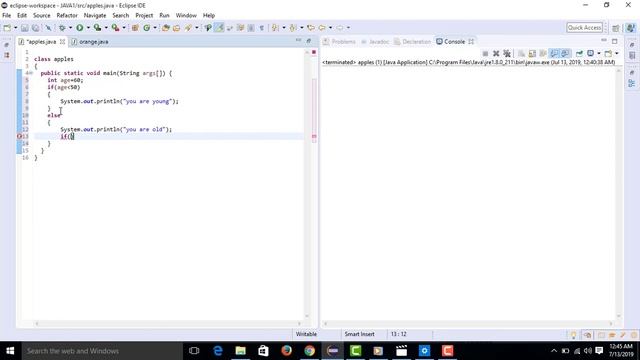This screenshot has width=640, height=360.
Task: Open the Refactor menu
Action: click(x=67, y=16)
